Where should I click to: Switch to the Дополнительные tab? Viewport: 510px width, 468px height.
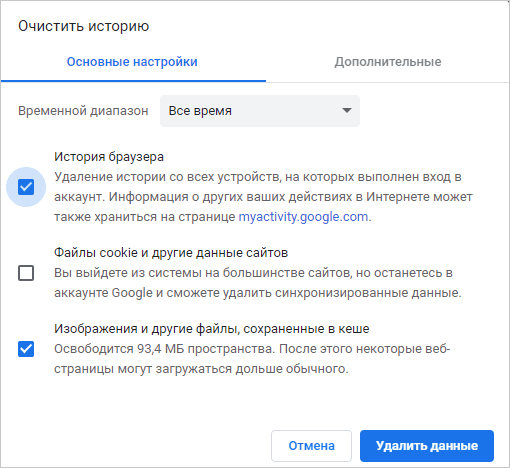(388, 62)
